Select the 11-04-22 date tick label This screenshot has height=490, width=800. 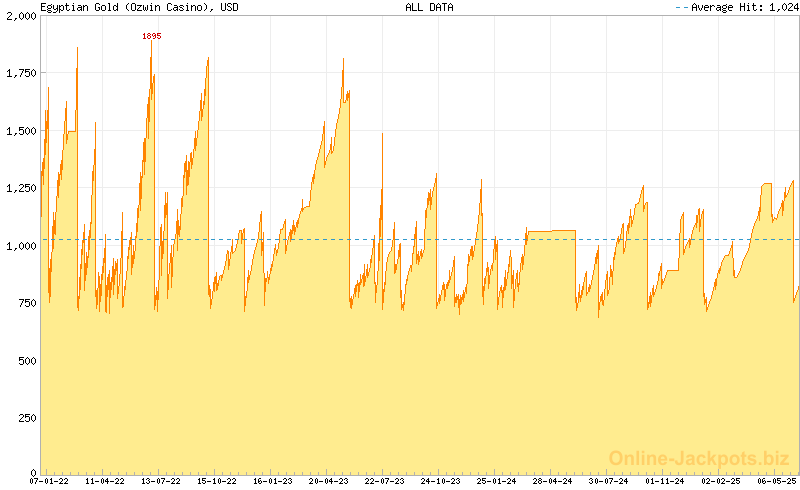[105, 481]
